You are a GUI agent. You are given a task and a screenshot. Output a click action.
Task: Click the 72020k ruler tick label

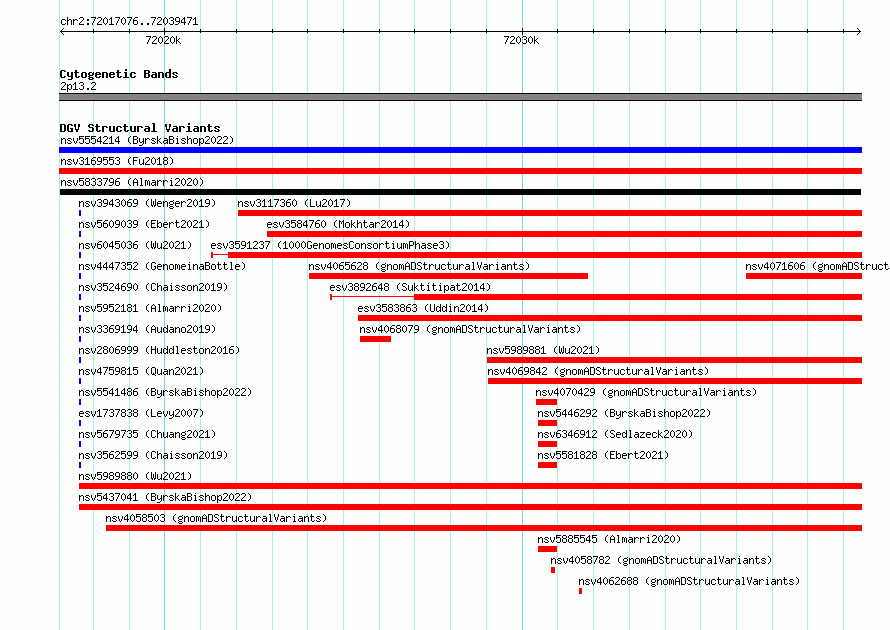(163, 40)
